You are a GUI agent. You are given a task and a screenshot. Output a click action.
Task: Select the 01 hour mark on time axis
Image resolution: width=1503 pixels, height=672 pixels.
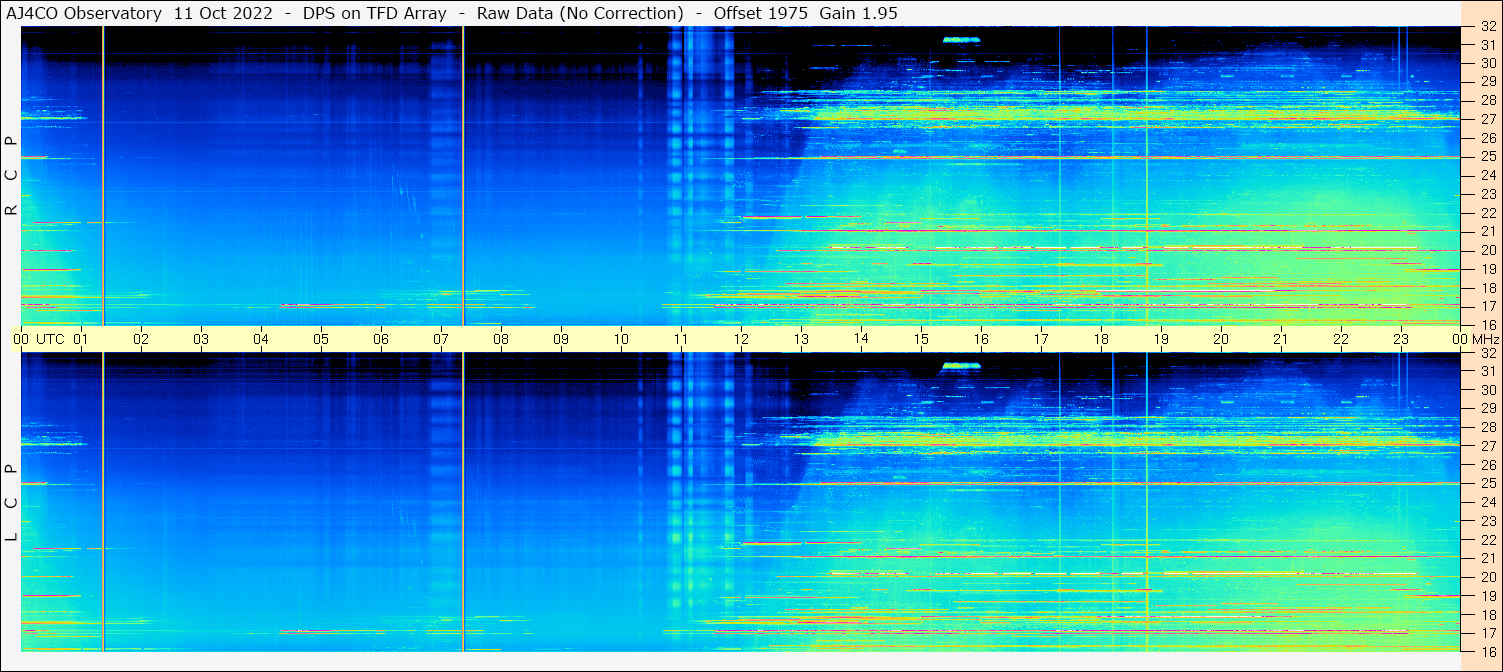pos(81,339)
